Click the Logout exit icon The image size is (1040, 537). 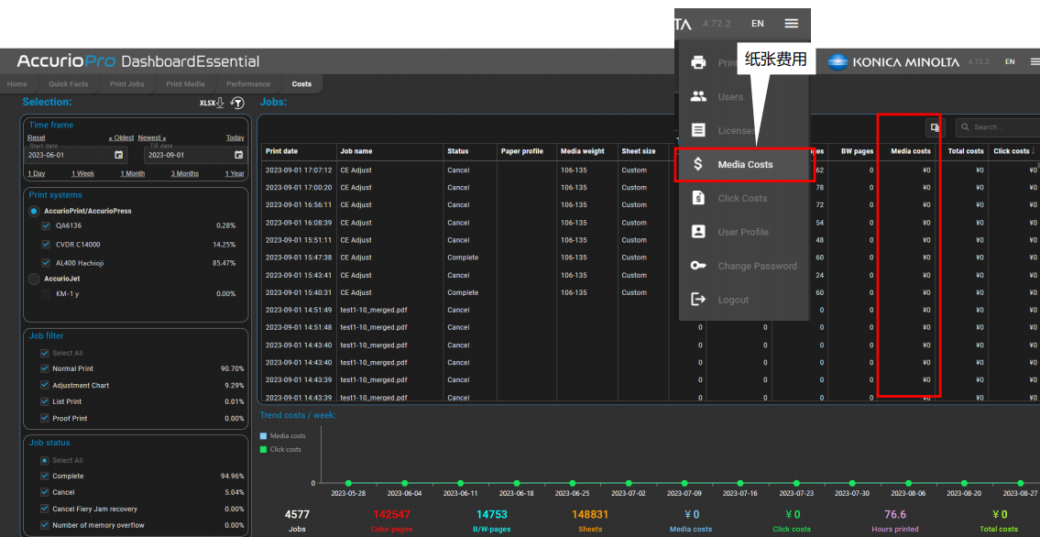tap(698, 300)
